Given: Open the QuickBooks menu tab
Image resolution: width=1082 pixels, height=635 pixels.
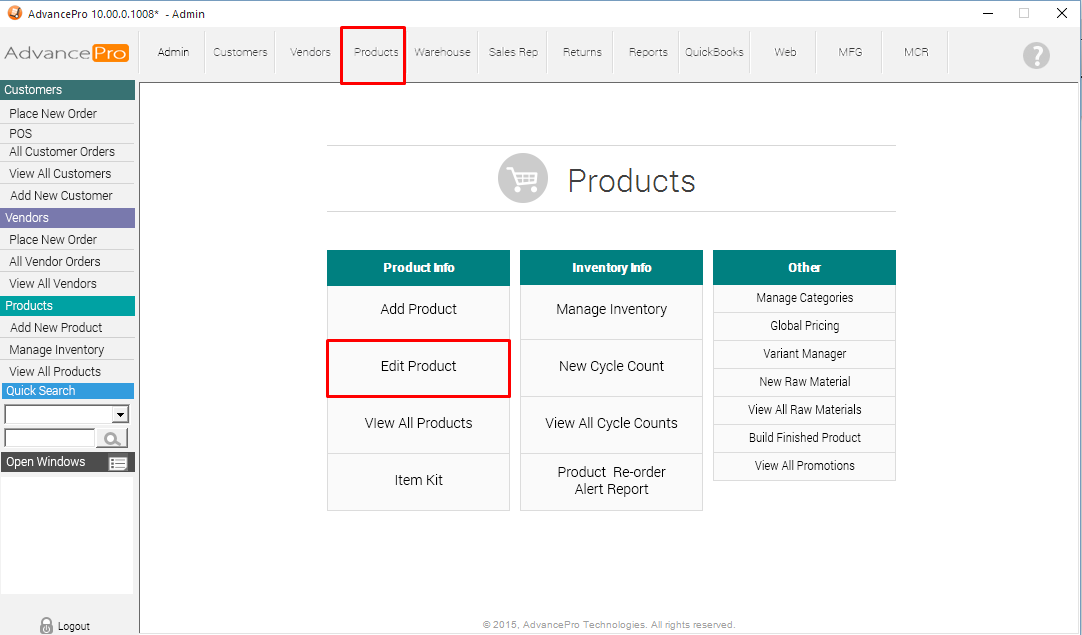Looking at the screenshot, I should click(x=714, y=52).
